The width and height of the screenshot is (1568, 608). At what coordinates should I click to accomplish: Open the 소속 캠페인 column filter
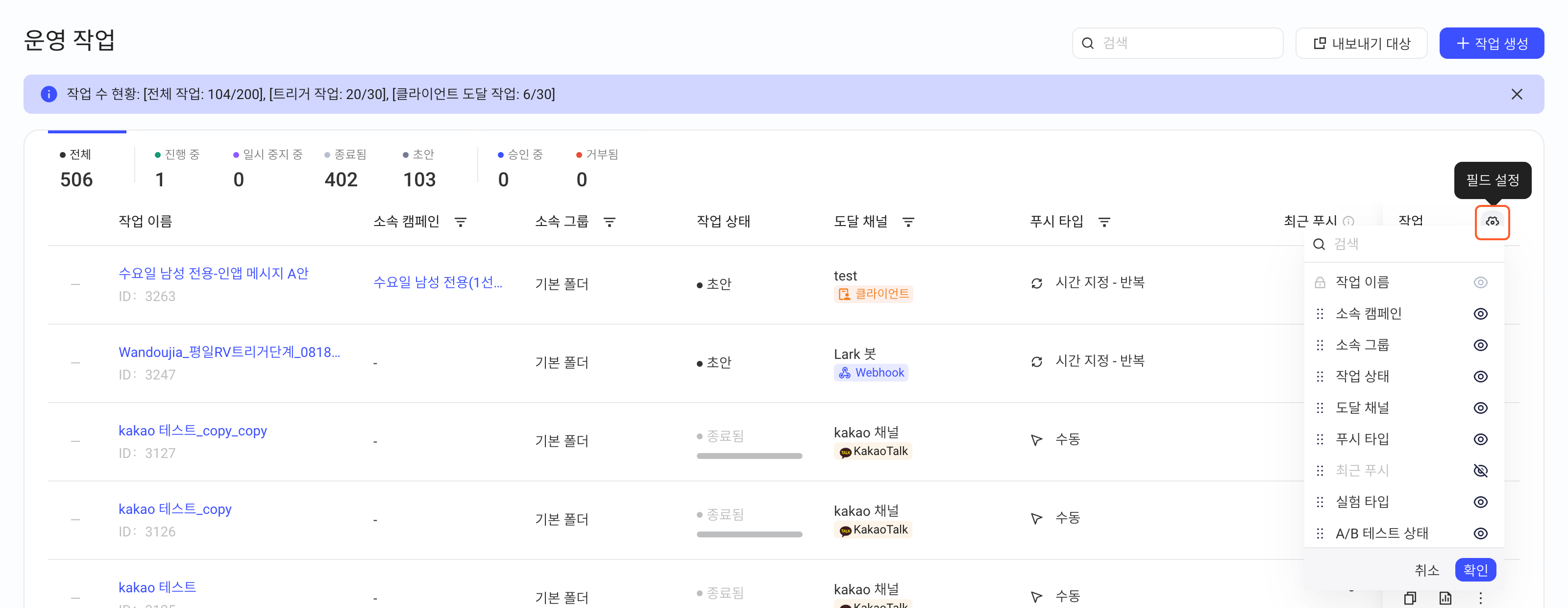pos(461,223)
